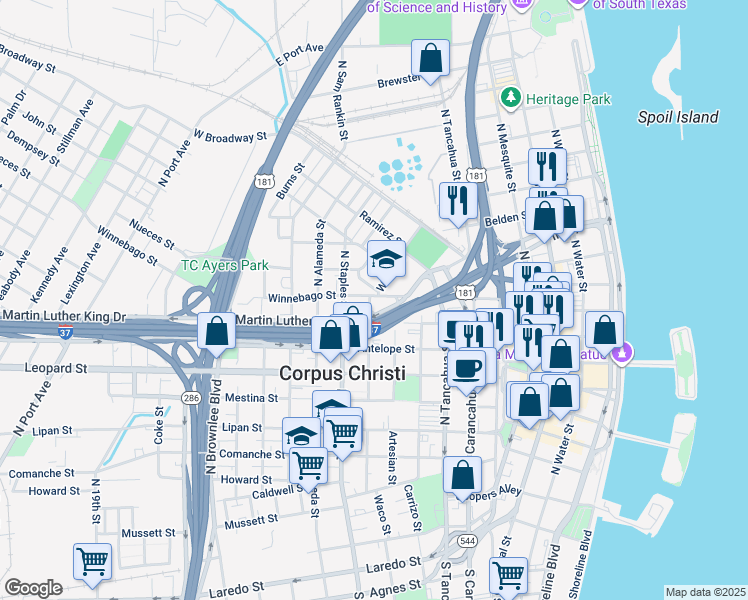Click the Stillman Ave label

click(x=75, y=126)
